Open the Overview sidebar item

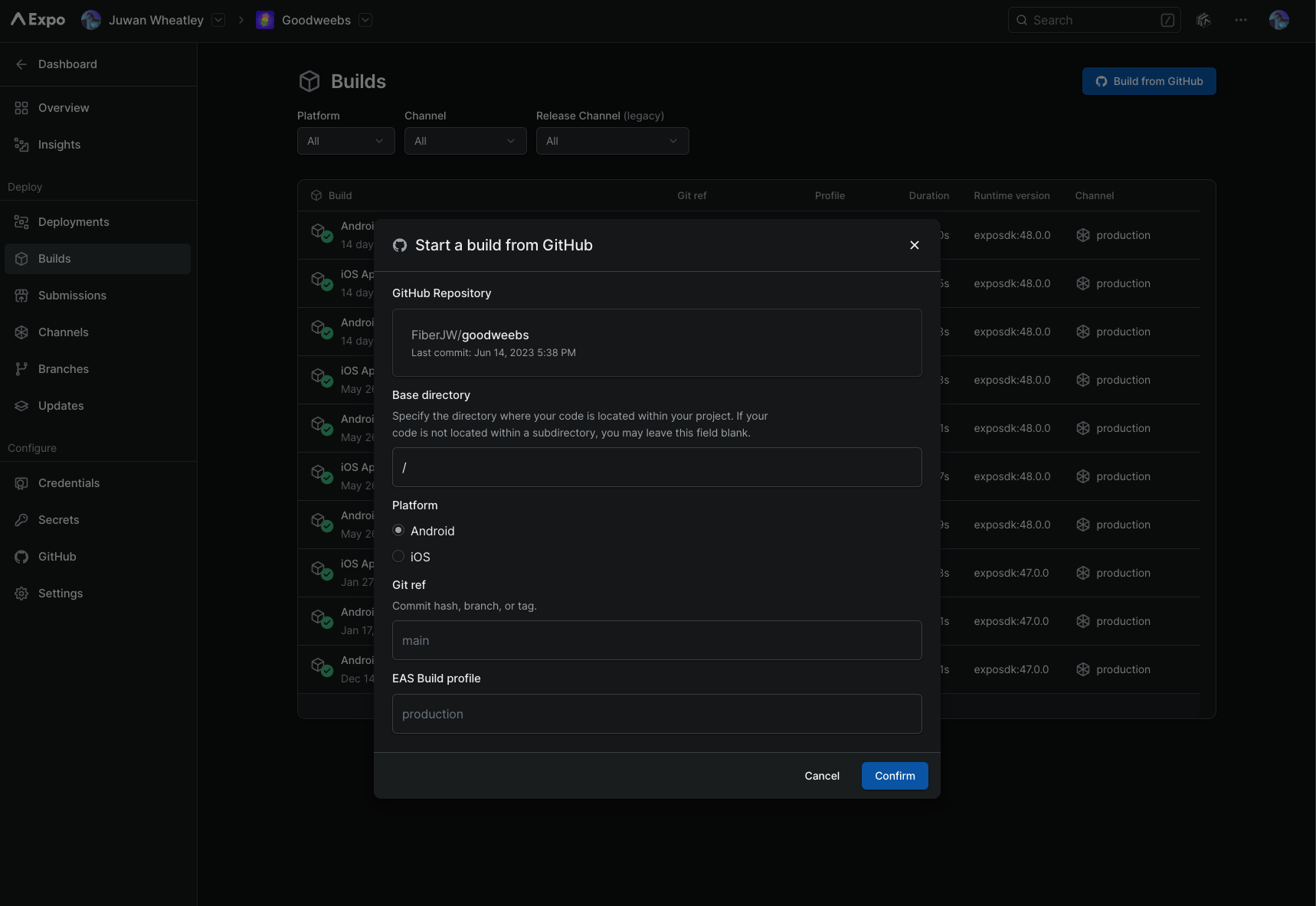[98, 108]
